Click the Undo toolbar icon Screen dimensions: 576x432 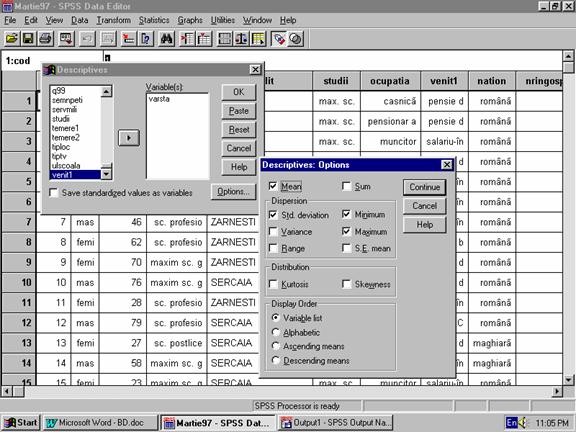(x=87, y=39)
